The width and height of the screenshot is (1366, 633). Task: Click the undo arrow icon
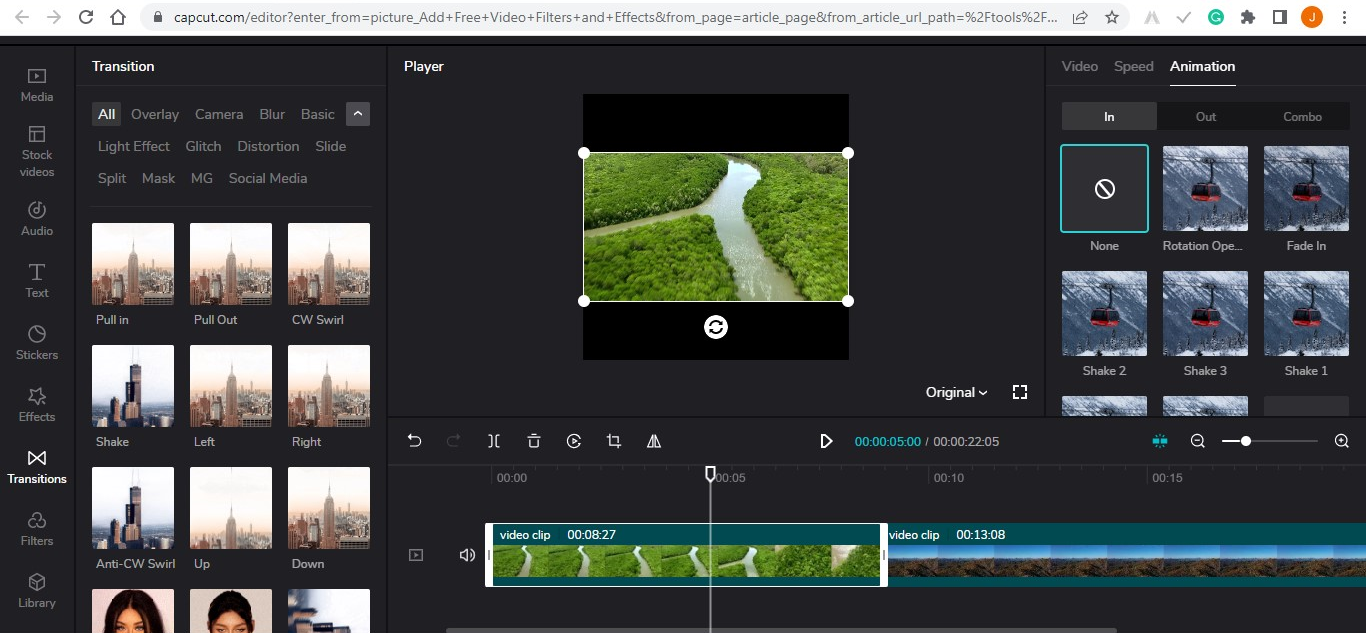[x=415, y=441]
